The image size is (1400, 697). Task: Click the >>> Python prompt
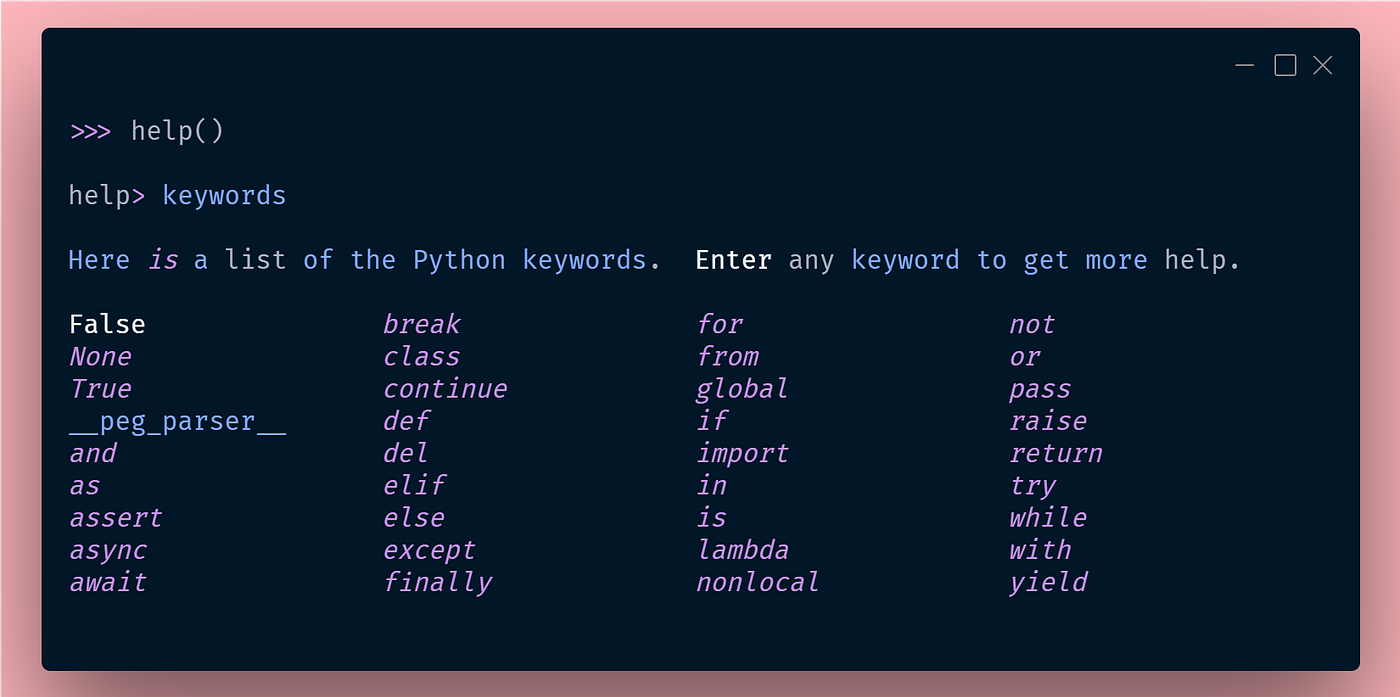click(89, 130)
